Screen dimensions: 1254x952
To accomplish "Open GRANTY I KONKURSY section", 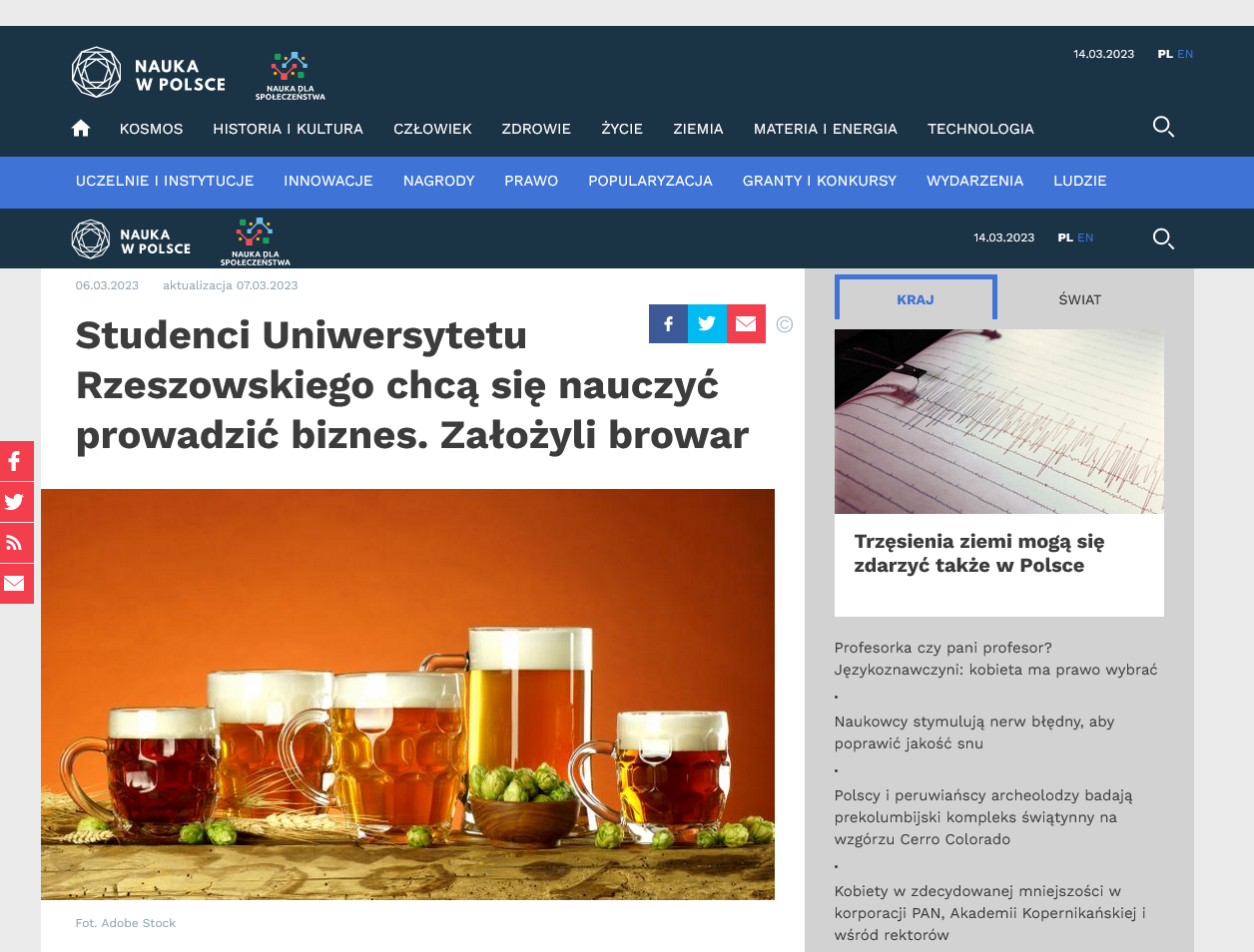I will 819,181.
